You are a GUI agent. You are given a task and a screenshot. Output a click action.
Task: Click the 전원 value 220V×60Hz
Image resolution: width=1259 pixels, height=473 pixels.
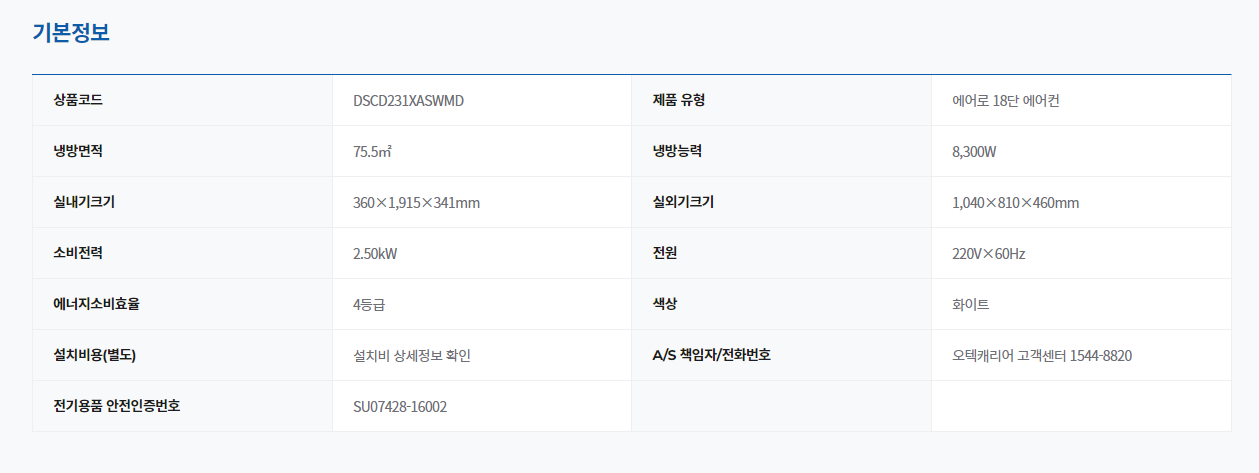(x=988, y=254)
